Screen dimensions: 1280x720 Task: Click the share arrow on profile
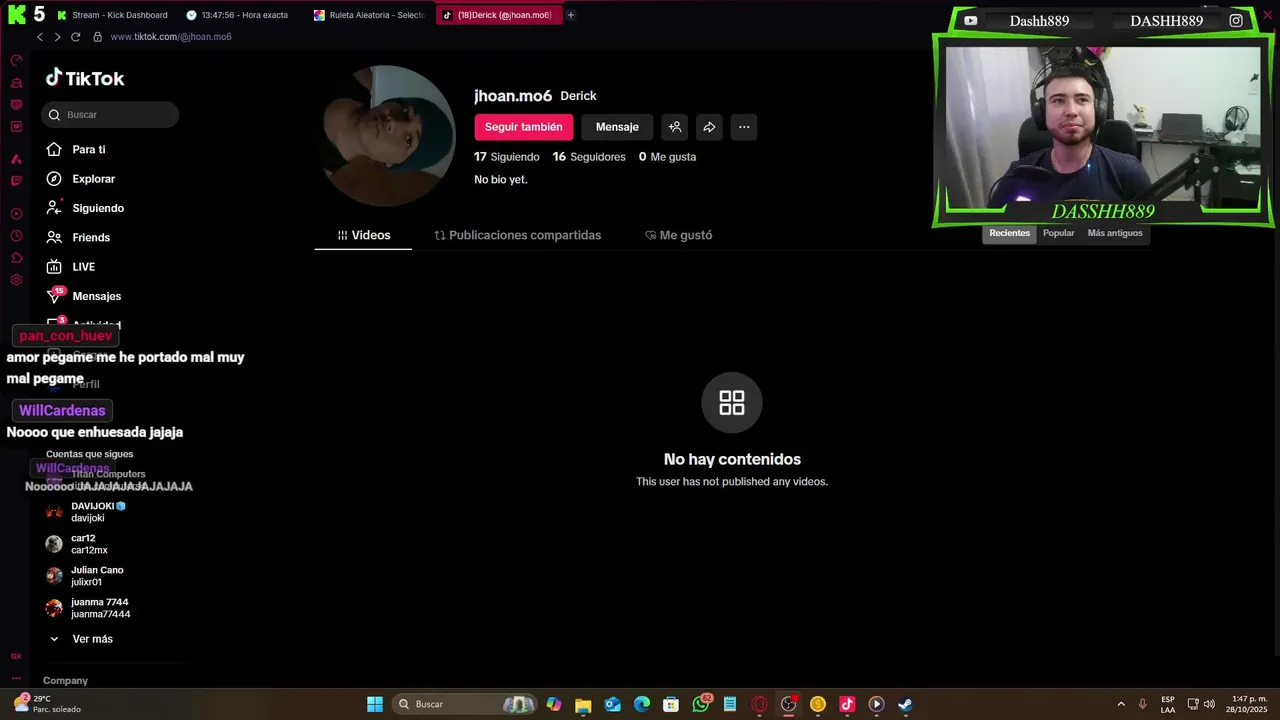tap(709, 127)
